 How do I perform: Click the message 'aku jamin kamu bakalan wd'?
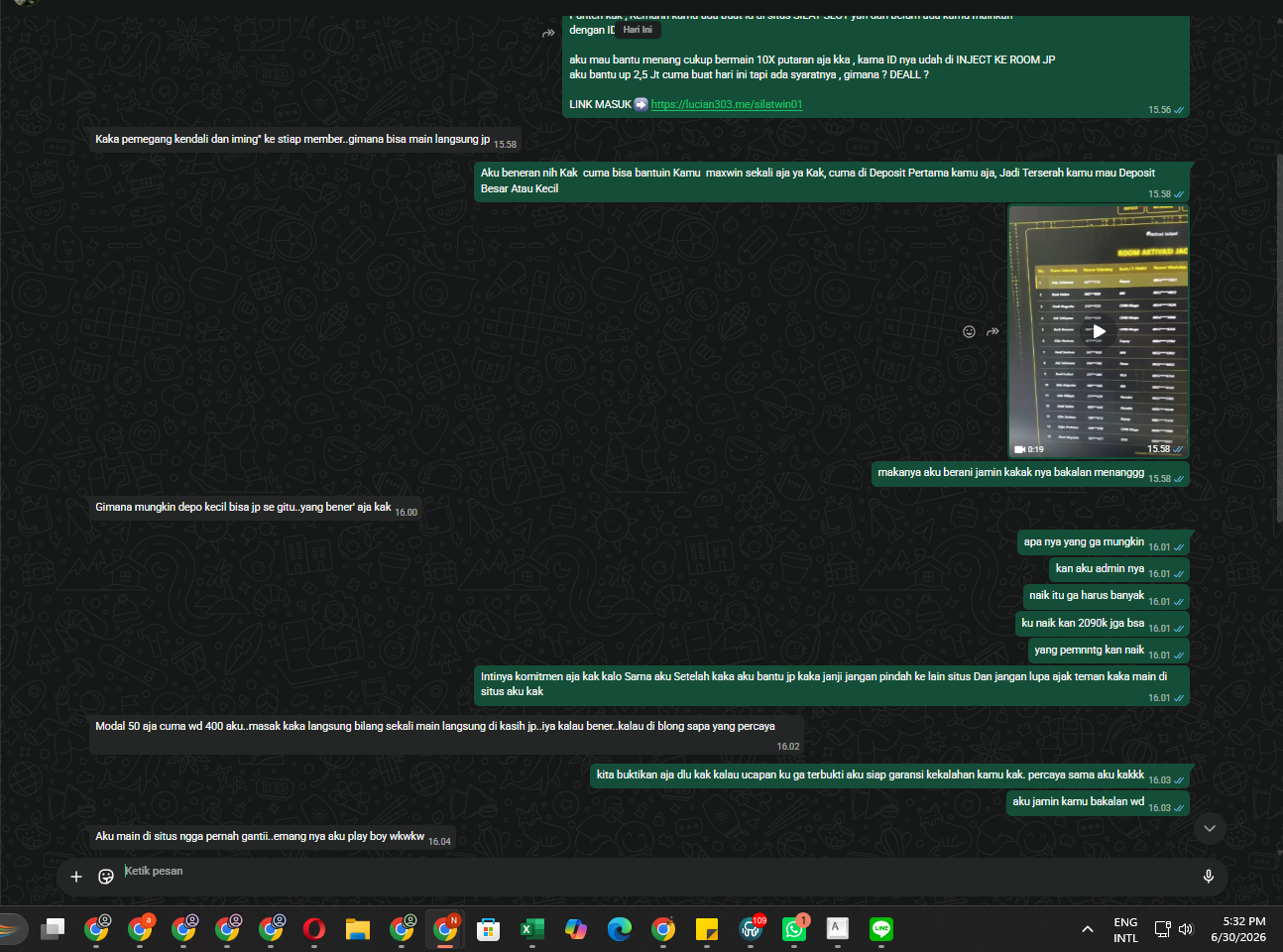1098,802
